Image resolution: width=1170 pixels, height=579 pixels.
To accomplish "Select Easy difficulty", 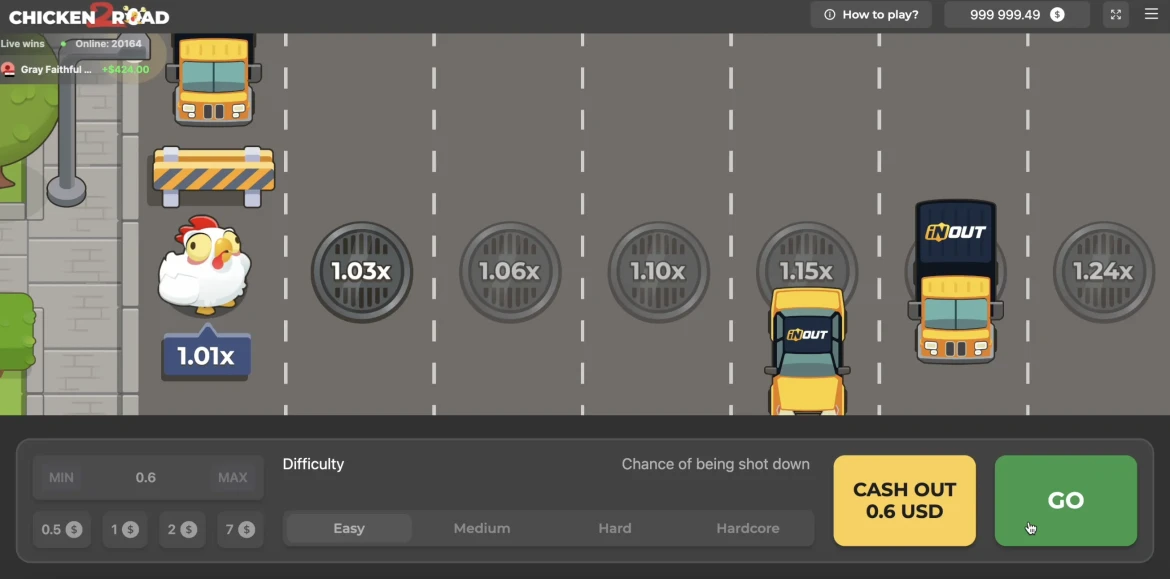I will [x=348, y=528].
